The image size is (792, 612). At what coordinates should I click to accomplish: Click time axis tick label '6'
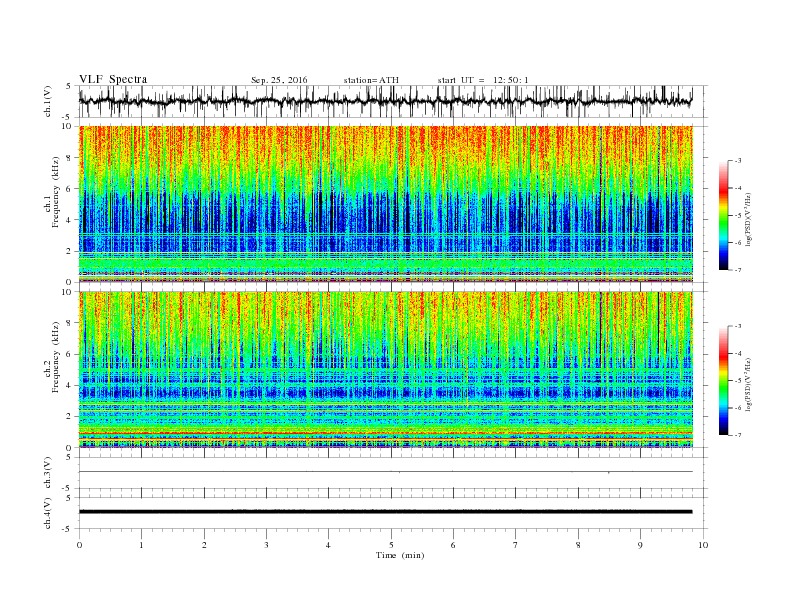453,545
